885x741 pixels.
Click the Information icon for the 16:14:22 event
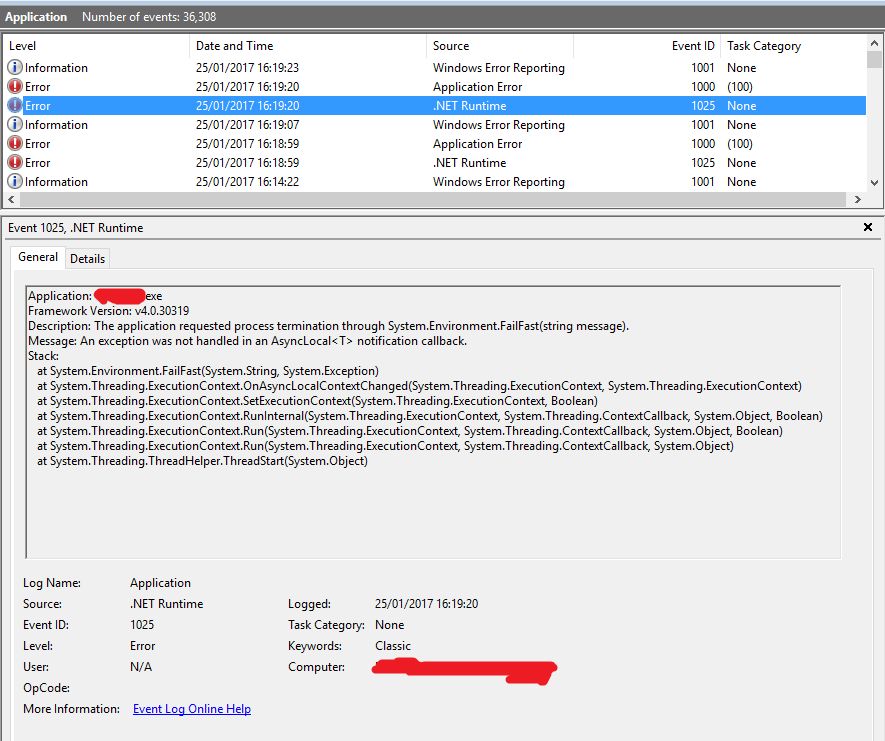coord(15,181)
